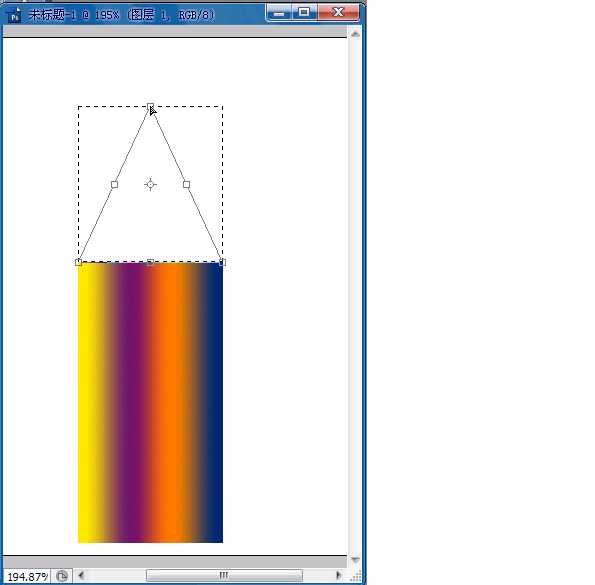Click the right-middle transform handle
Image resolution: width=595 pixels, height=585 pixels.
186,184
